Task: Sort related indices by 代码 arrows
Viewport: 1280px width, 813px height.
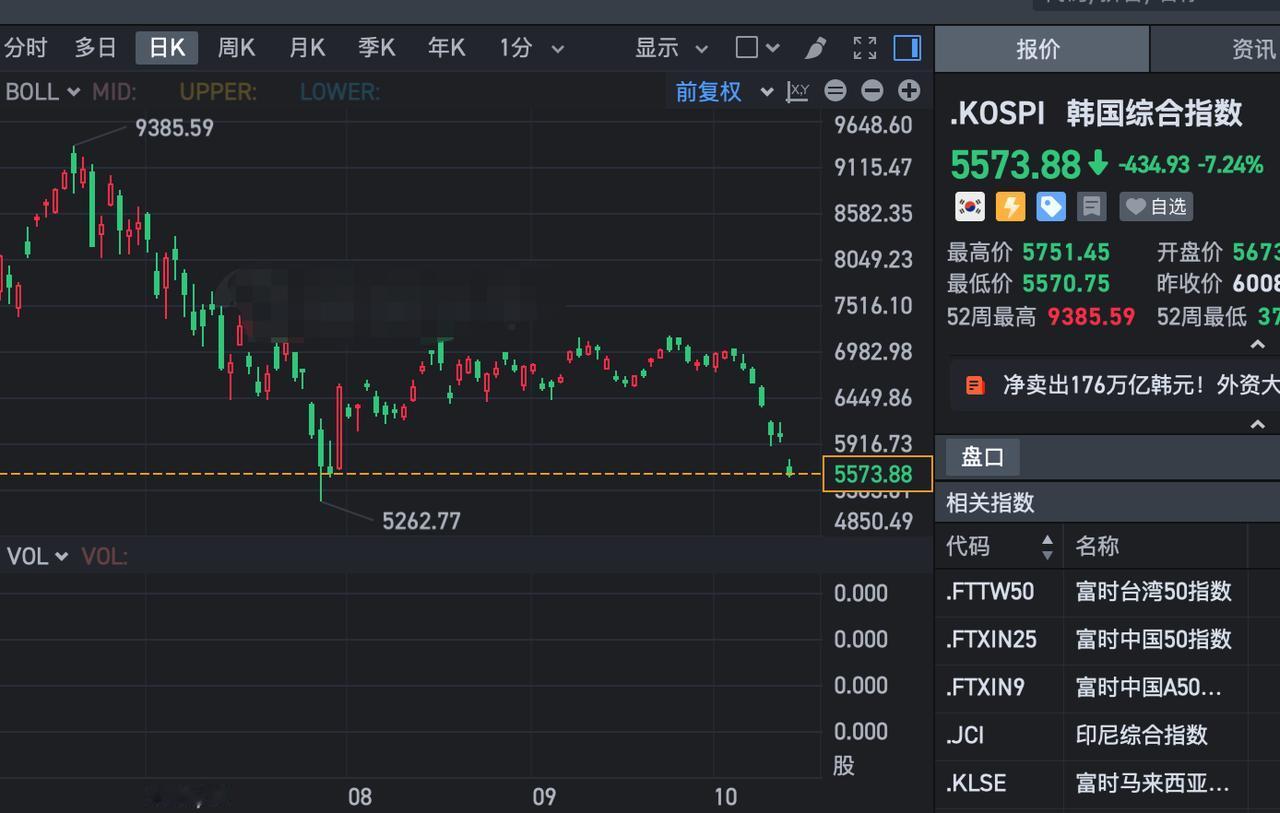Action: [x=1047, y=547]
